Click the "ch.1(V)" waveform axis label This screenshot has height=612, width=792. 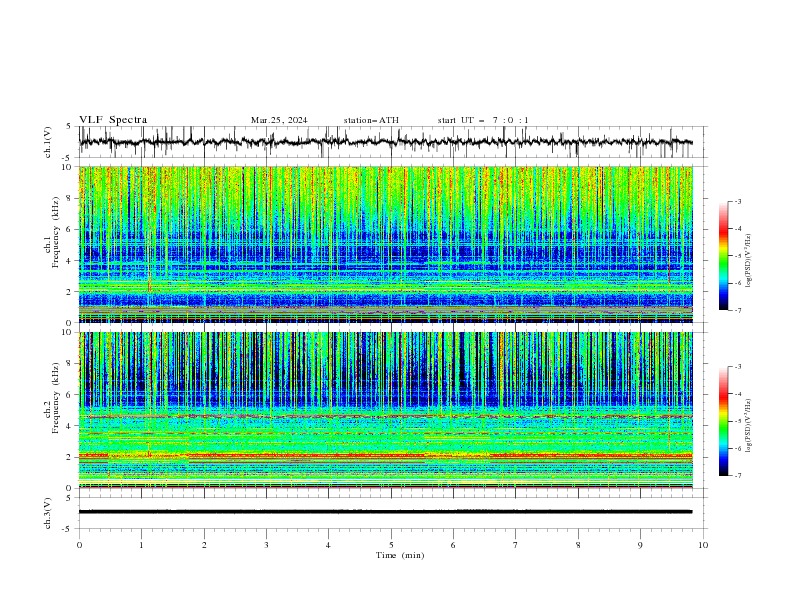tap(48, 142)
